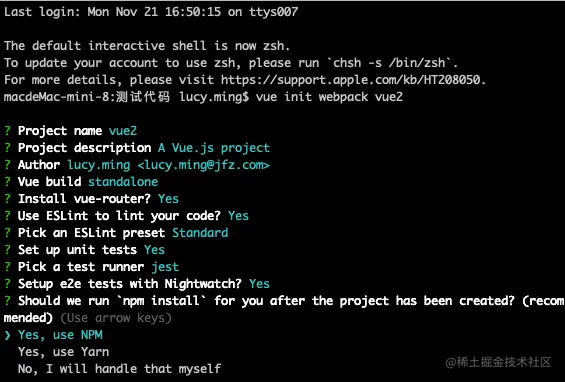Click the "jest" test runner answer
565x382 pixels.
(x=165, y=267)
